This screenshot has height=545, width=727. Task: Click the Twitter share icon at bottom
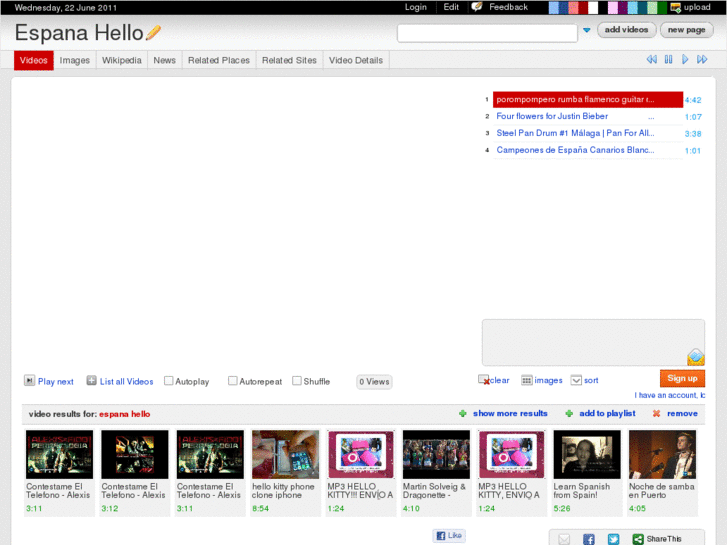(x=613, y=539)
